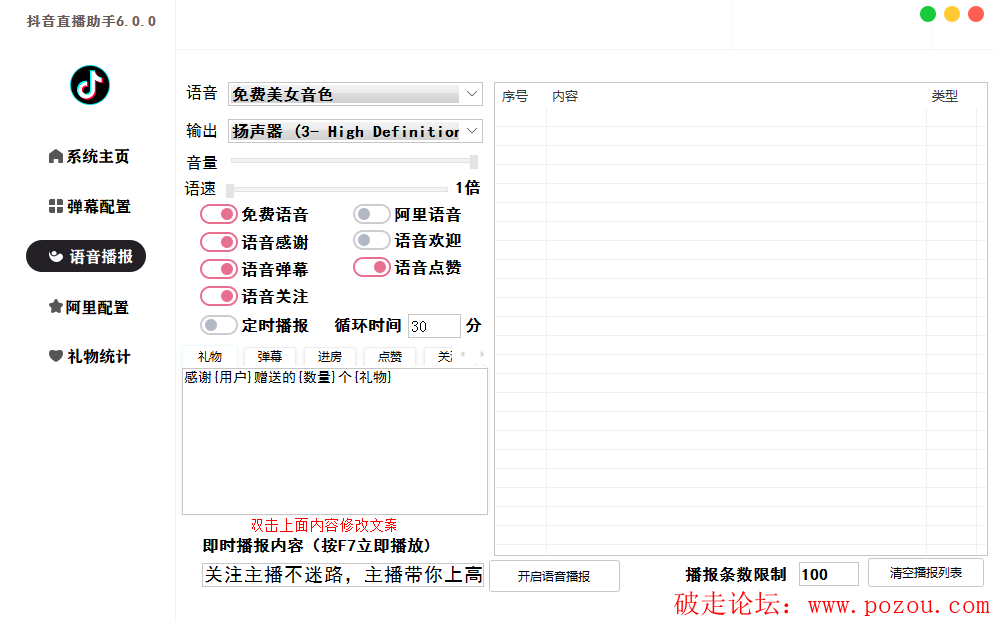Click the 清空播报列表 button
Screen dimensions: 995x621
(926, 573)
